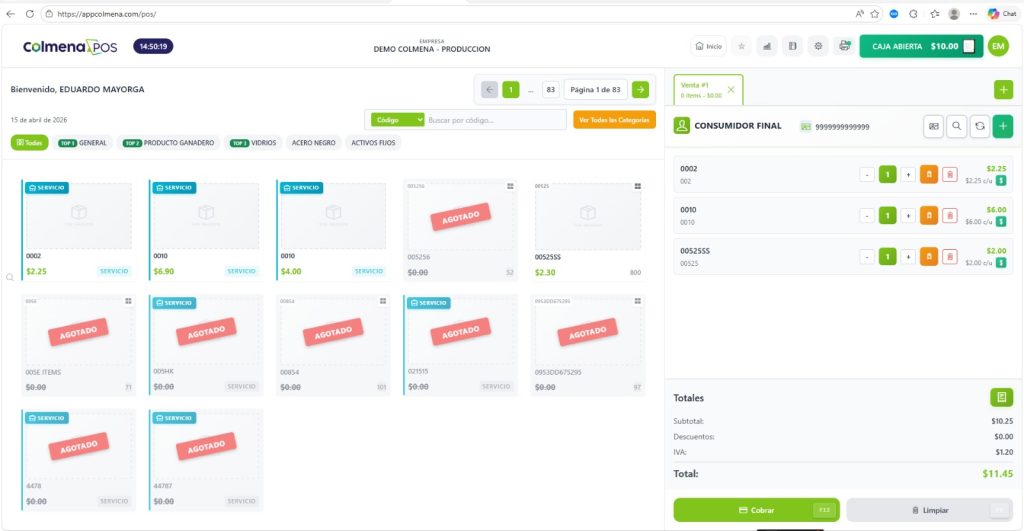Delete item 0010 with trash icon
Viewport: 1024px width, 531px height.
point(950,216)
